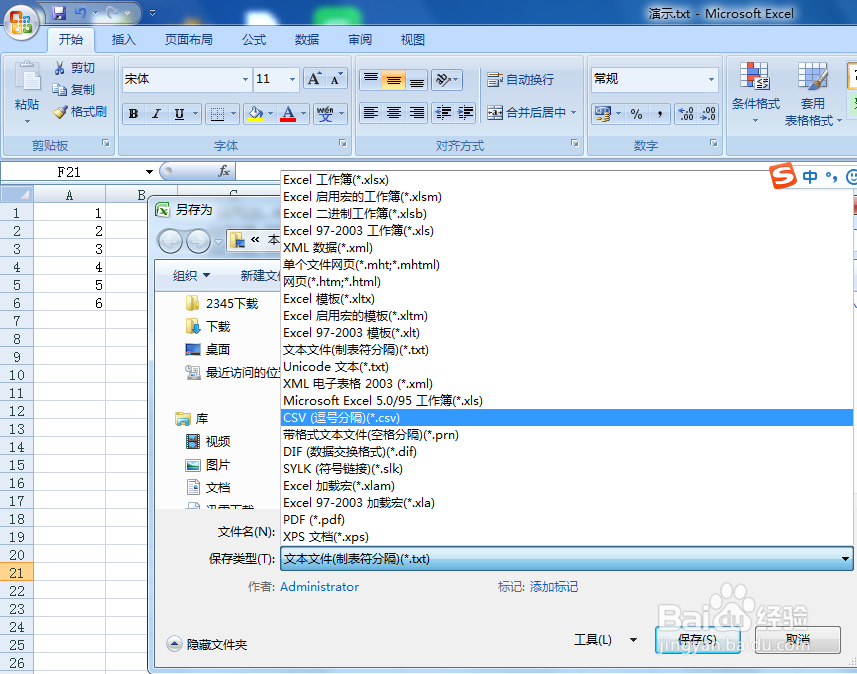This screenshot has width=857, height=674.
Task: Open Conditional Formatting (条件格式)
Action: pos(755,92)
